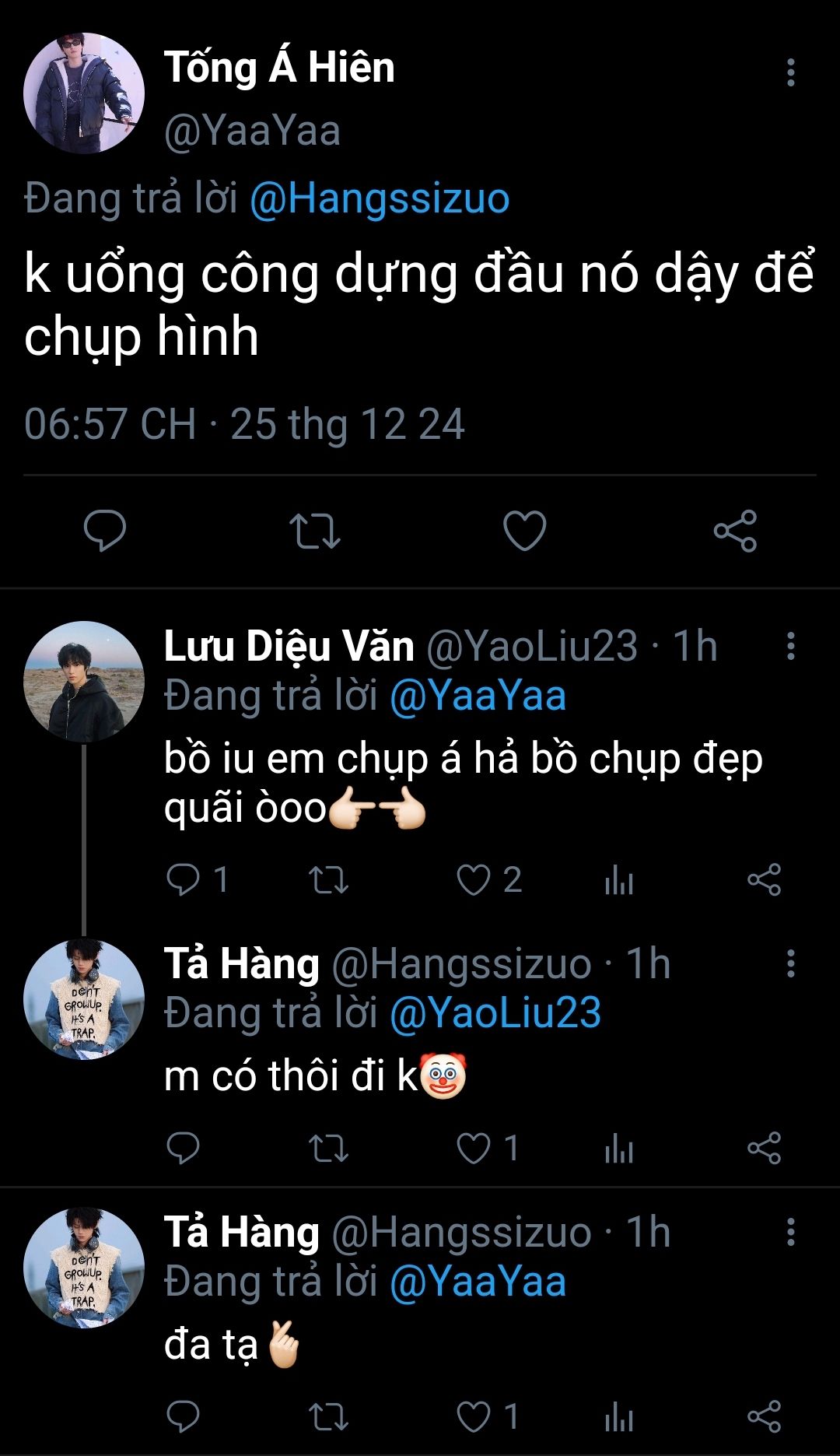This screenshot has height=1456, width=840.
Task: Like Tống Á Hiên's main tweet
Action: click(525, 531)
